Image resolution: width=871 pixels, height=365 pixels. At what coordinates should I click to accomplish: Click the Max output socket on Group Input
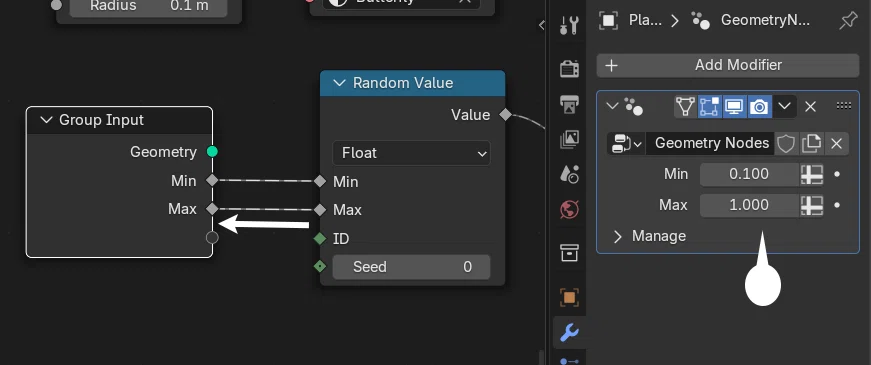click(x=212, y=209)
